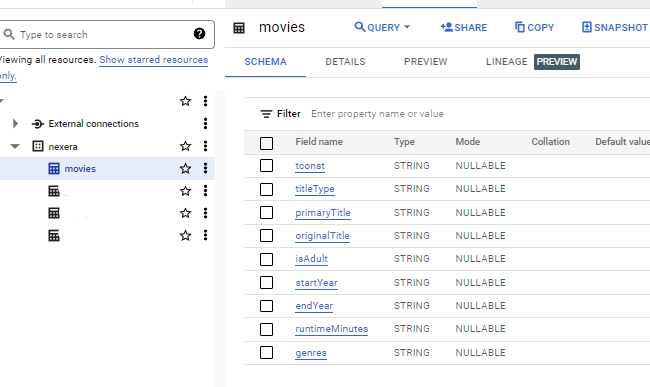
Task: Open the genres field link
Action: coord(311,353)
